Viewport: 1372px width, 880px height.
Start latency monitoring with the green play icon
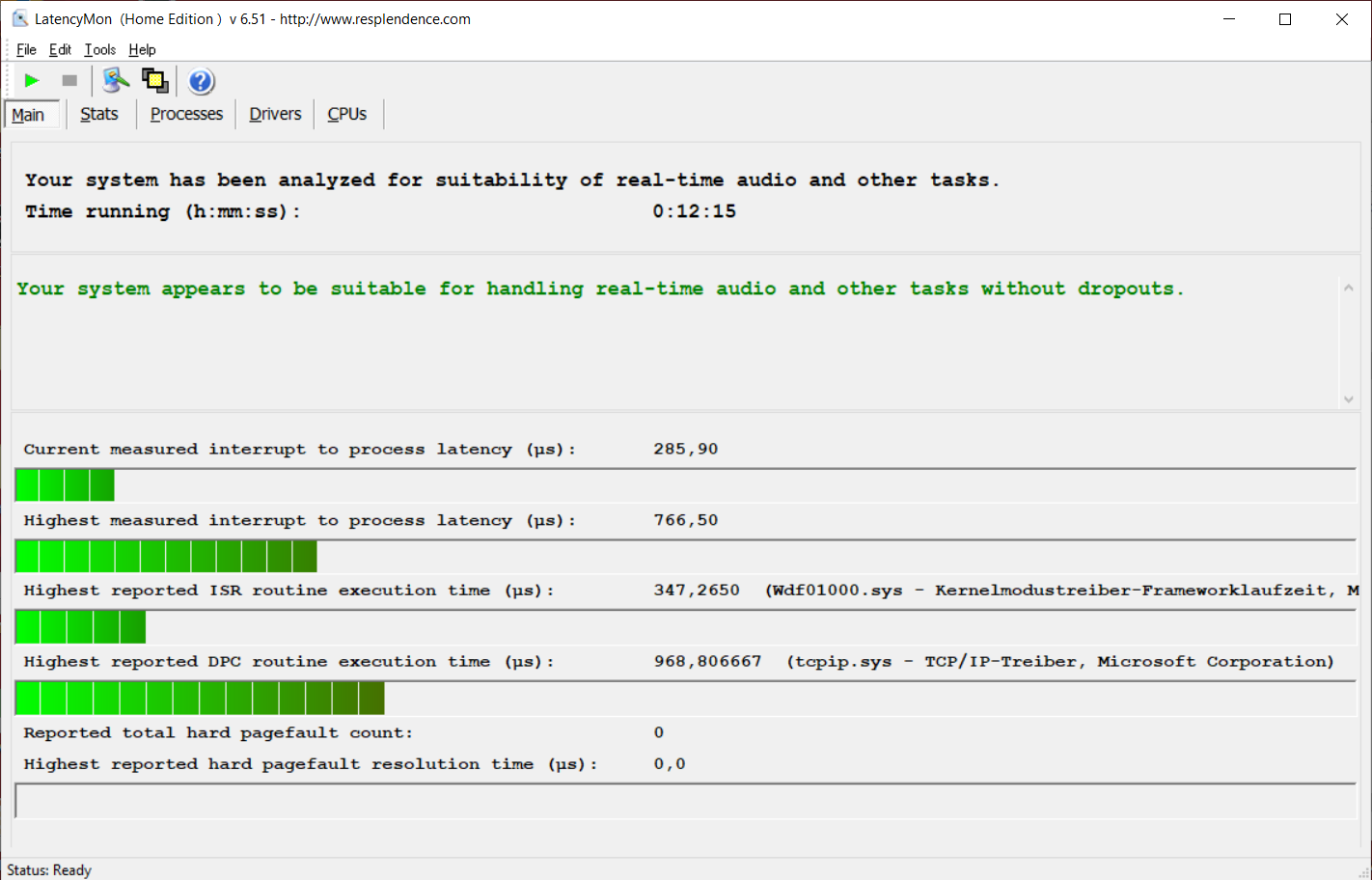point(32,81)
